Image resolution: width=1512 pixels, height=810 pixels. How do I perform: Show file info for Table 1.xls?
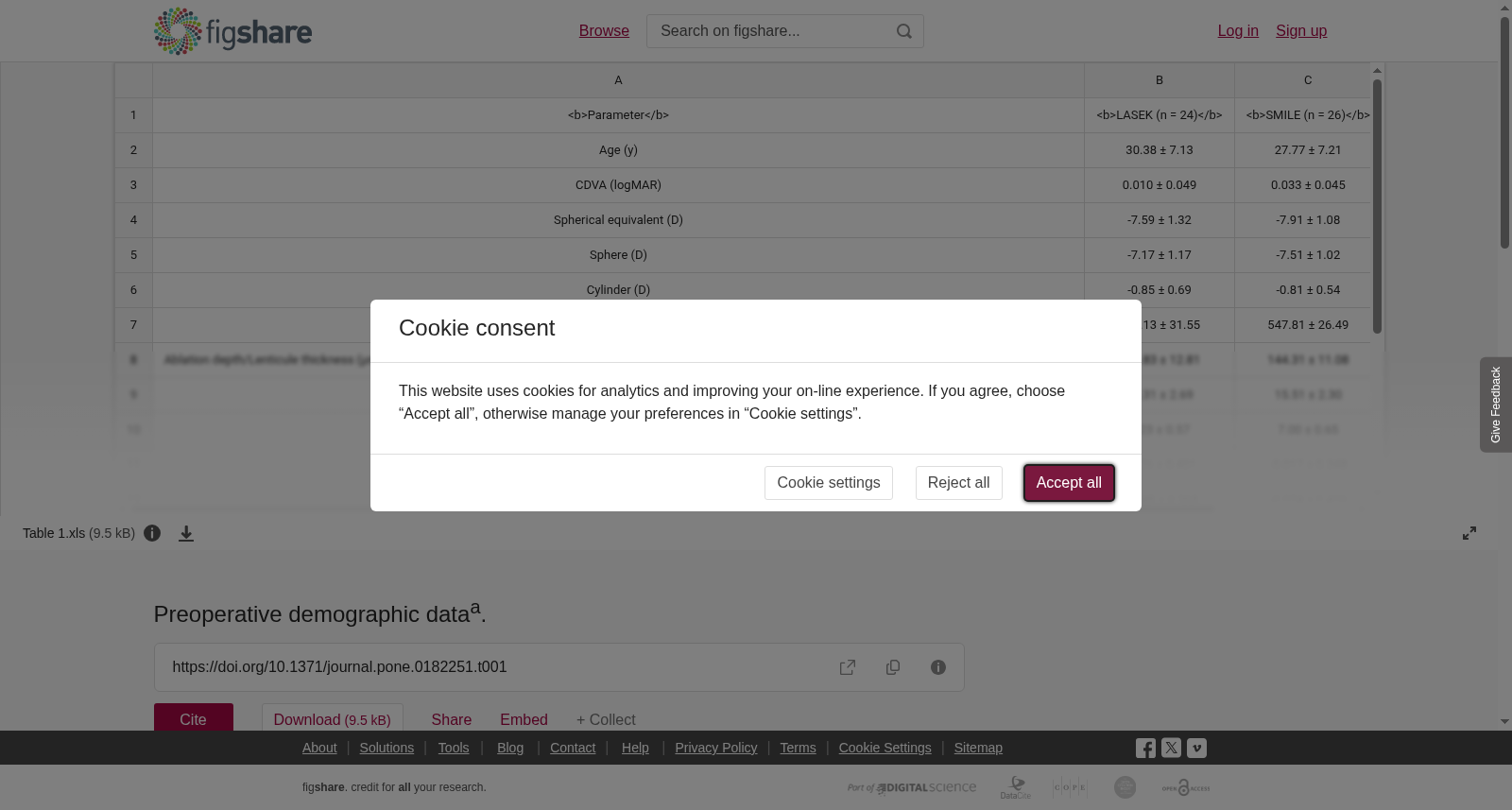tap(152, 533)
